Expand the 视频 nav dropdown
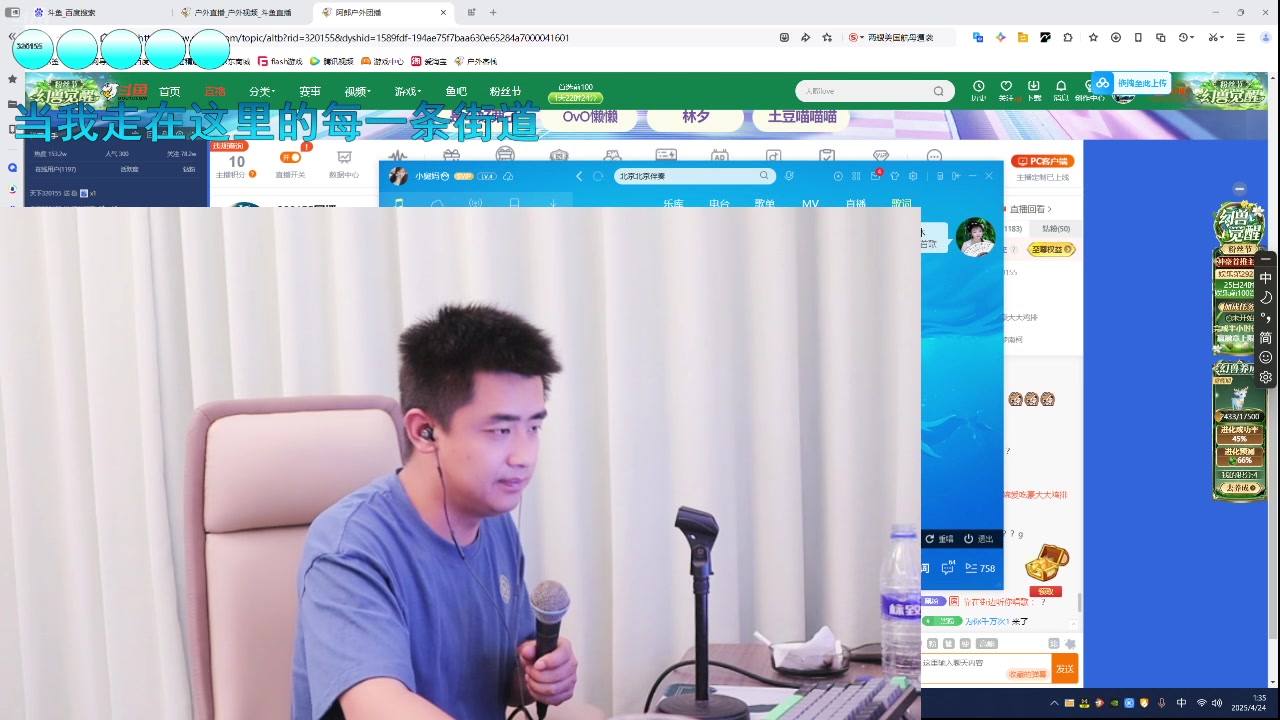1280x720 pixels. [x=357, y=91]
